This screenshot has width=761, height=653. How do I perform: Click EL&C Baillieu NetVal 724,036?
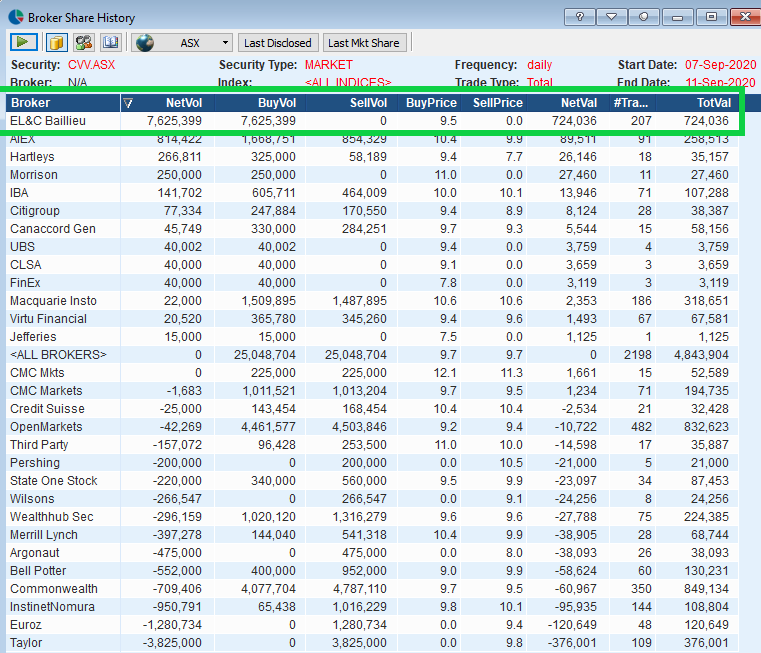(574, 121)
